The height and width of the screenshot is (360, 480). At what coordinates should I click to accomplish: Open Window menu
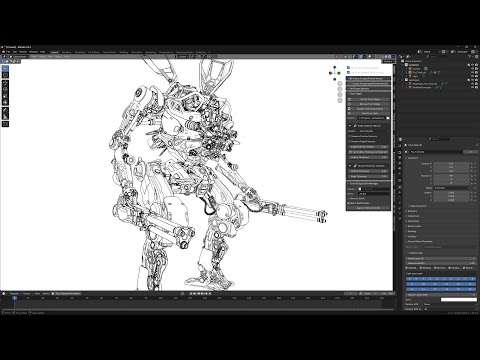pyautogui.click(x=33, y=52)
